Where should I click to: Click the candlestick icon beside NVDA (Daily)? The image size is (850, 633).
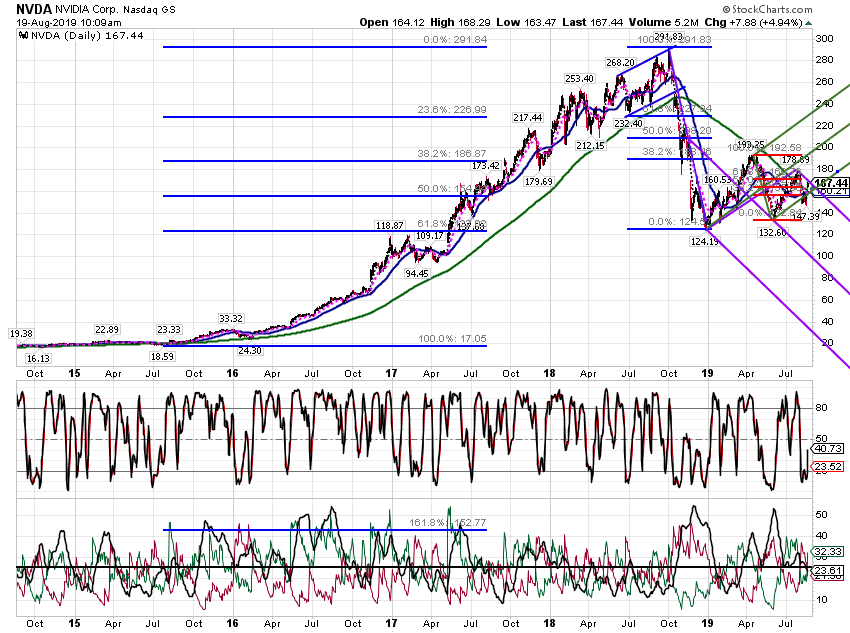23,36
